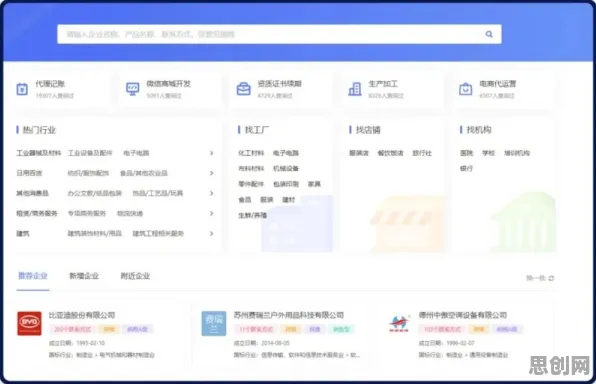This screenshot has width=596, height=384.
Task: Open the 资质证书续期 service
Action: tap(279, 84)
